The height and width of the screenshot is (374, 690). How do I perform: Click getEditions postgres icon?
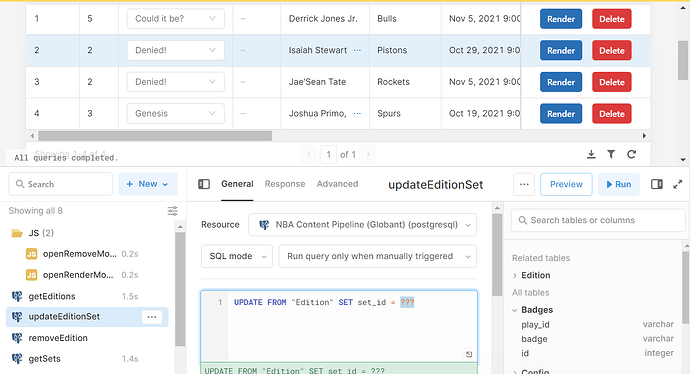click(17, 296)
